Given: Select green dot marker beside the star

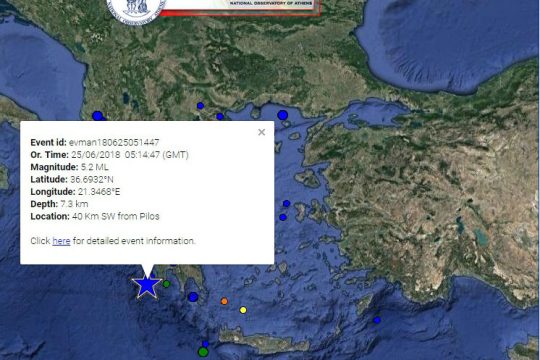Looking at the screenshot, I should tap(166, 284).
